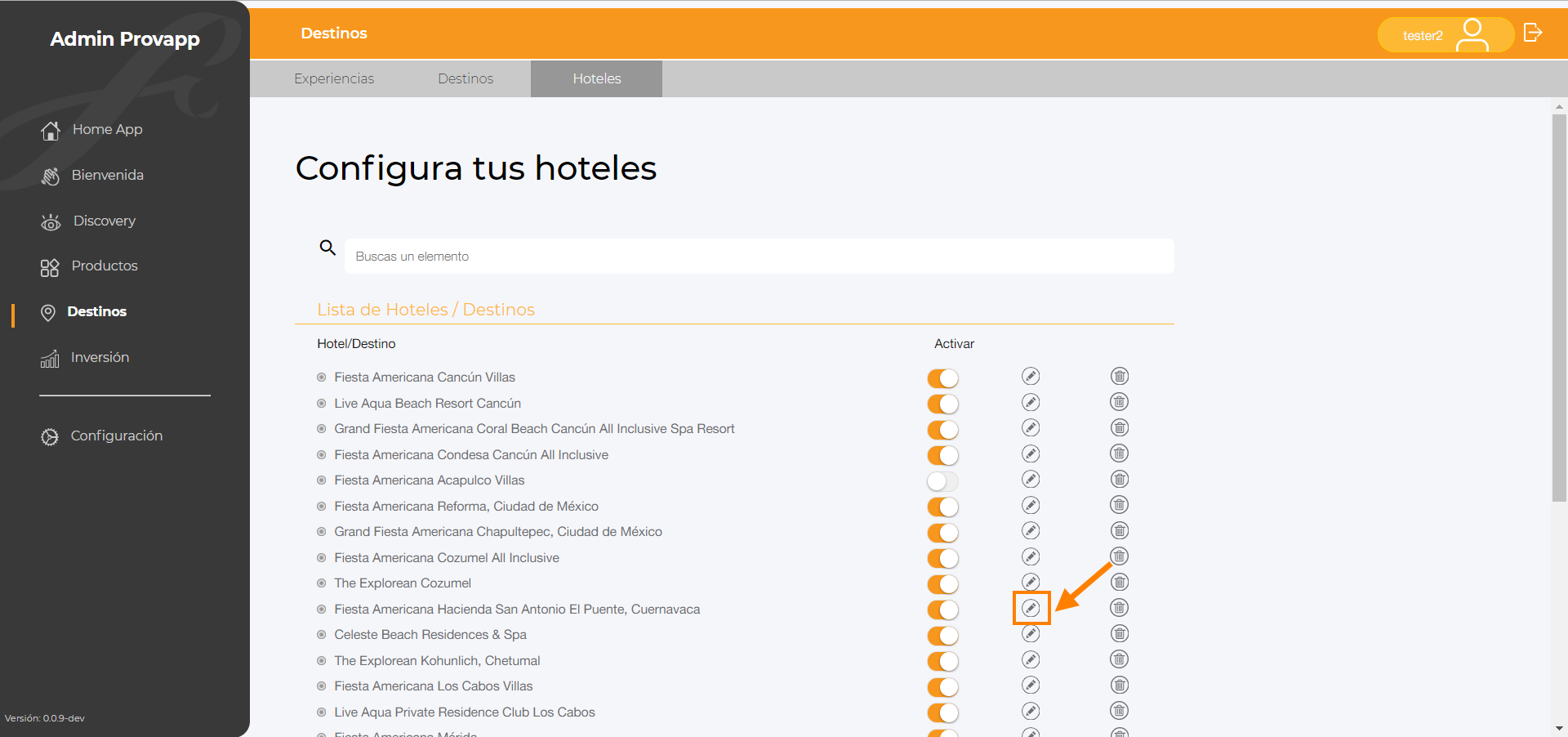Edit Fiesta Americana Condesa Cancún entry
This screenshot has height=737, width=1568.
[x=1031, y=453]
